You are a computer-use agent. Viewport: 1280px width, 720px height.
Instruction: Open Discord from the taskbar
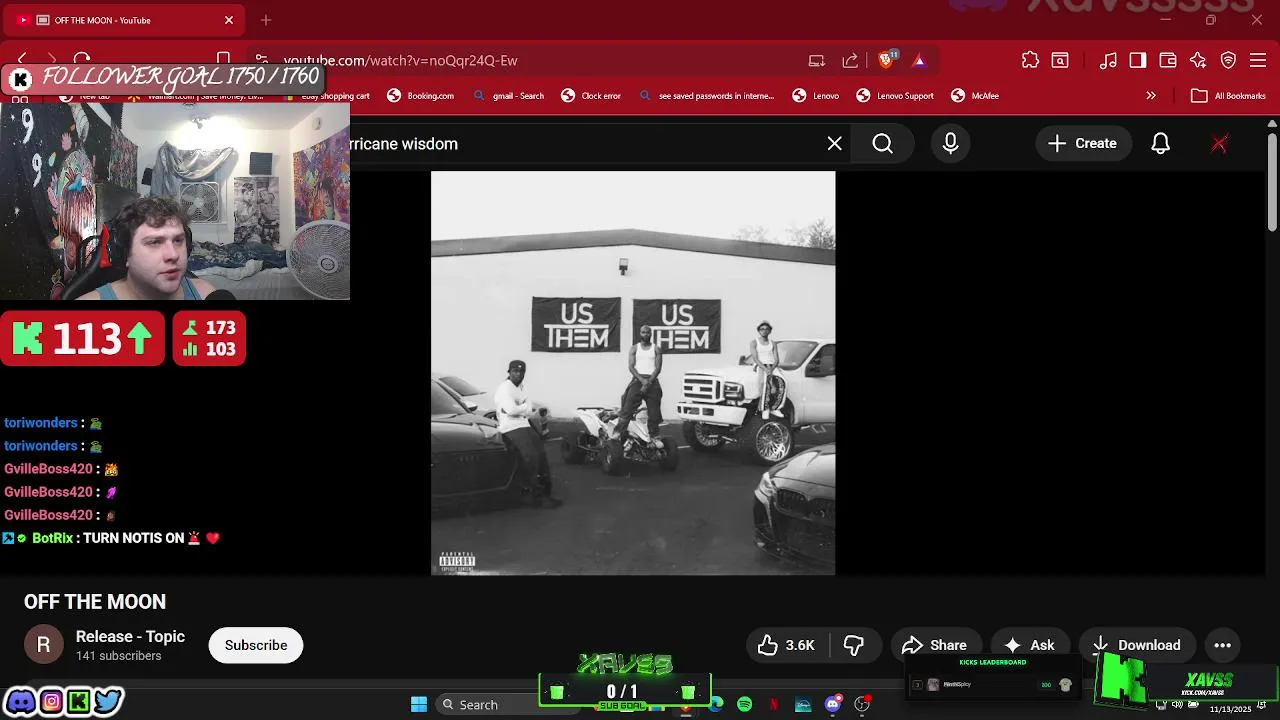833,705
